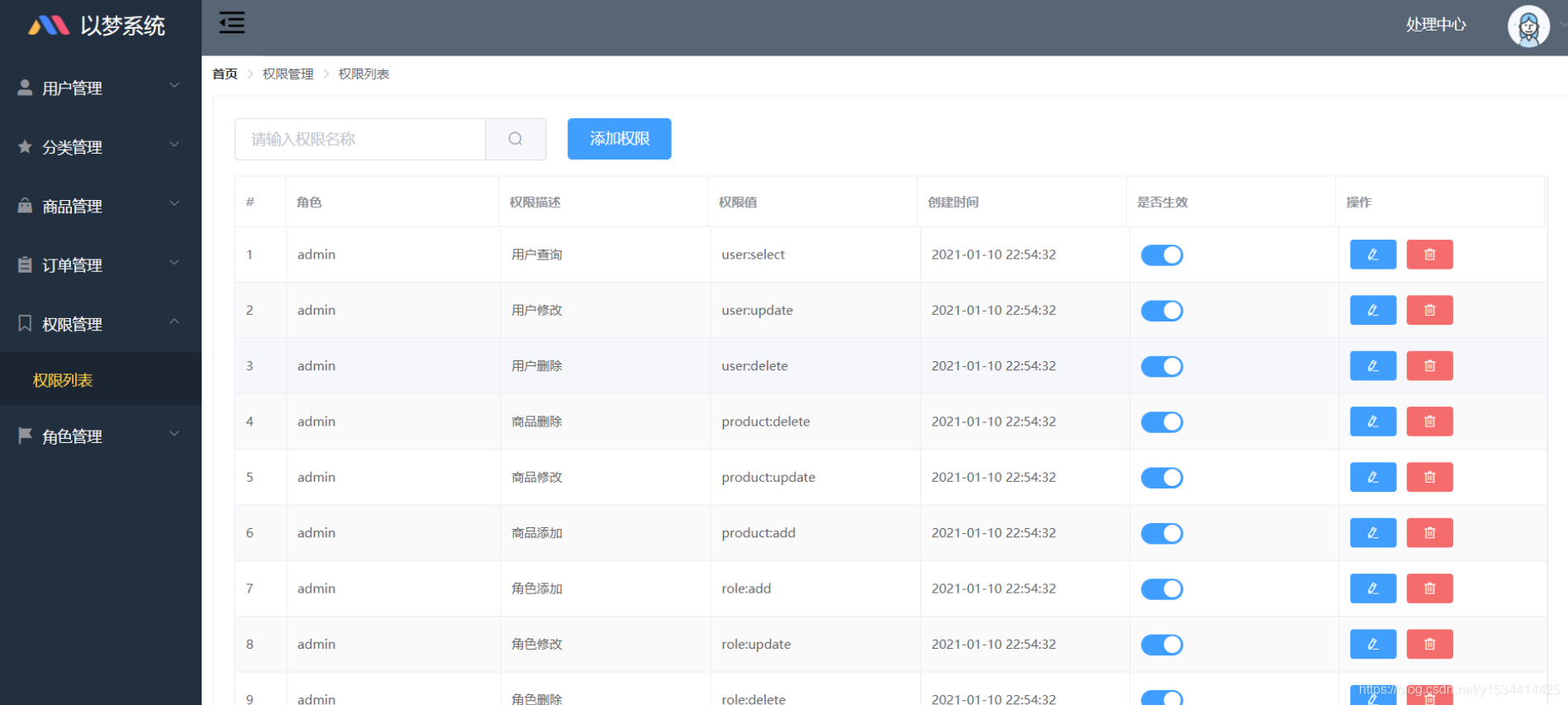Image resolution: width=1568 pixels, height=705 pixels.
Task: Toggle the switch for product:update
Action: (1162, 478)
